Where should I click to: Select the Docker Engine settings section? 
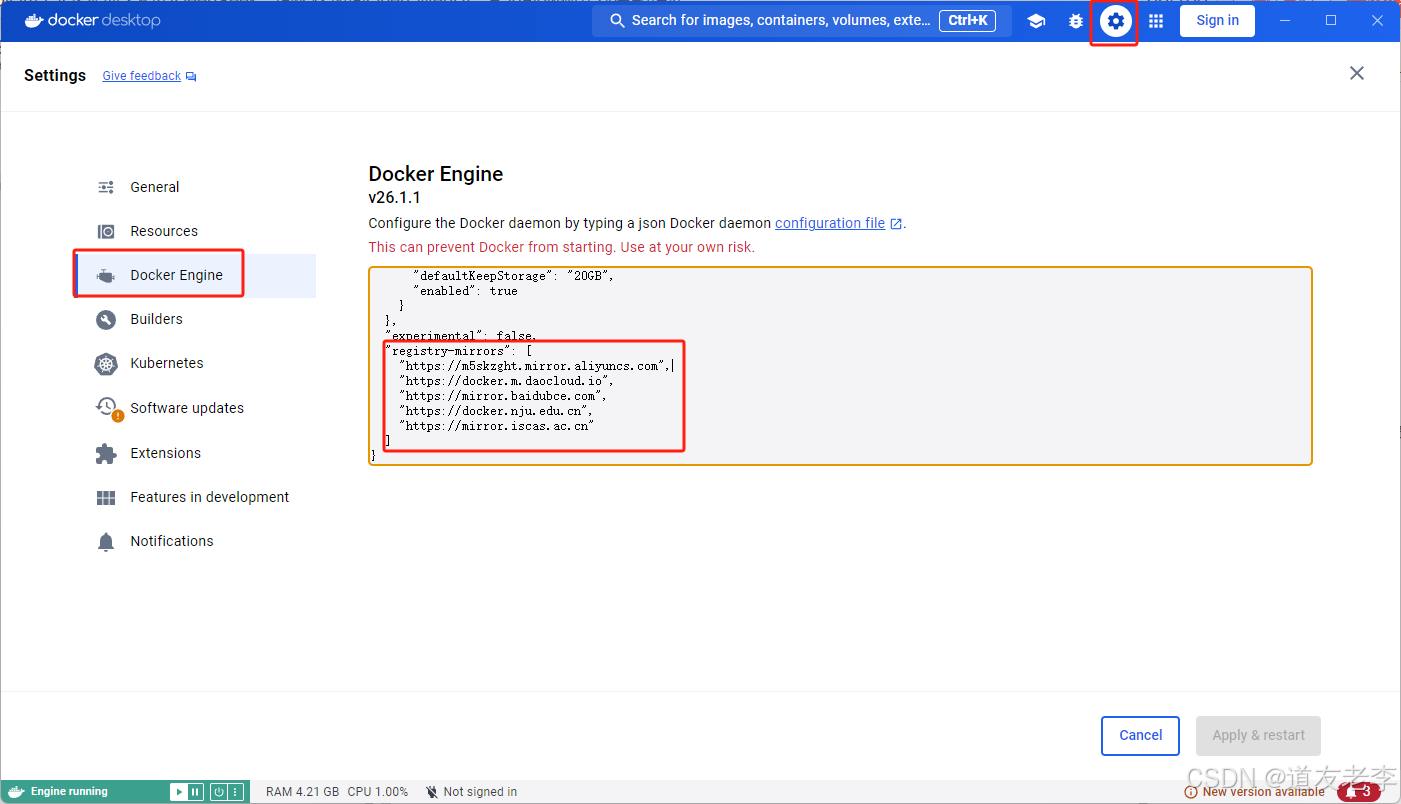pyautogui.click(x=195, y=276)
